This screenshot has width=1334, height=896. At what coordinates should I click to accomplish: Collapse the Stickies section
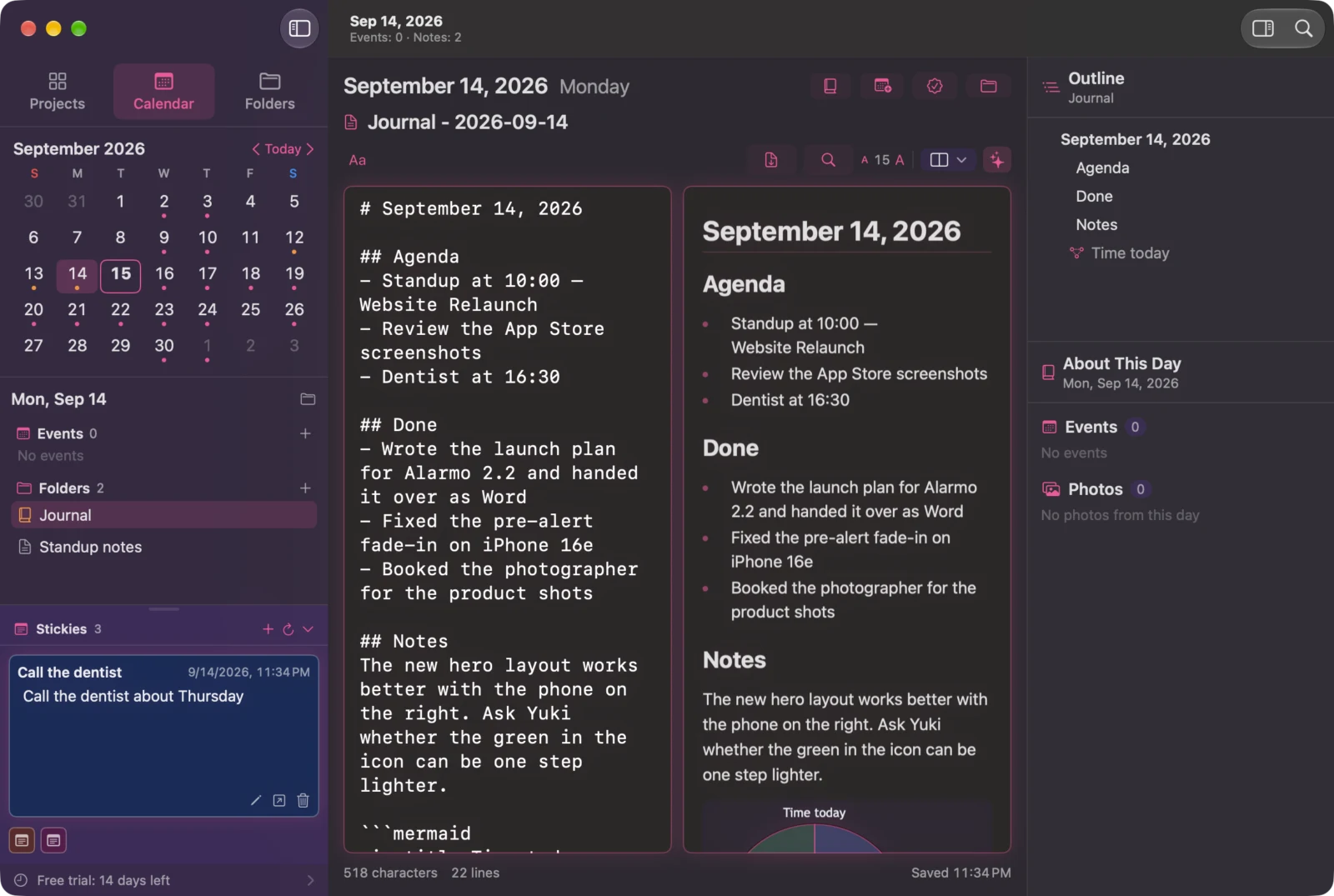pos(308,629)
